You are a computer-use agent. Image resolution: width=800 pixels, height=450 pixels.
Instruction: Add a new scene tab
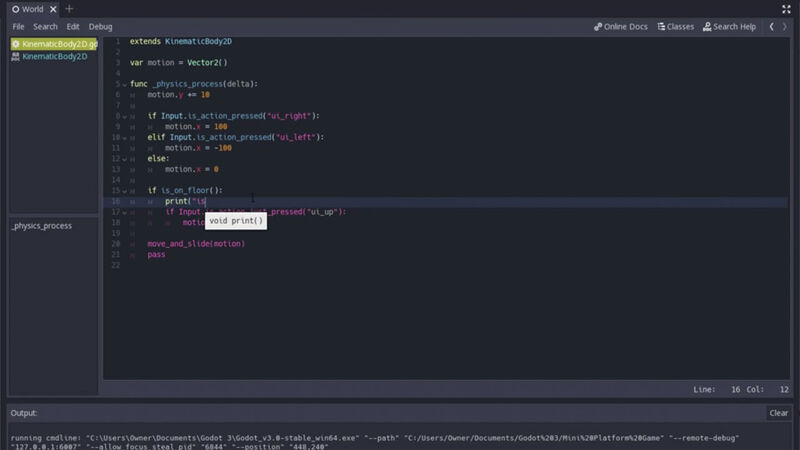tap(69, 9)
